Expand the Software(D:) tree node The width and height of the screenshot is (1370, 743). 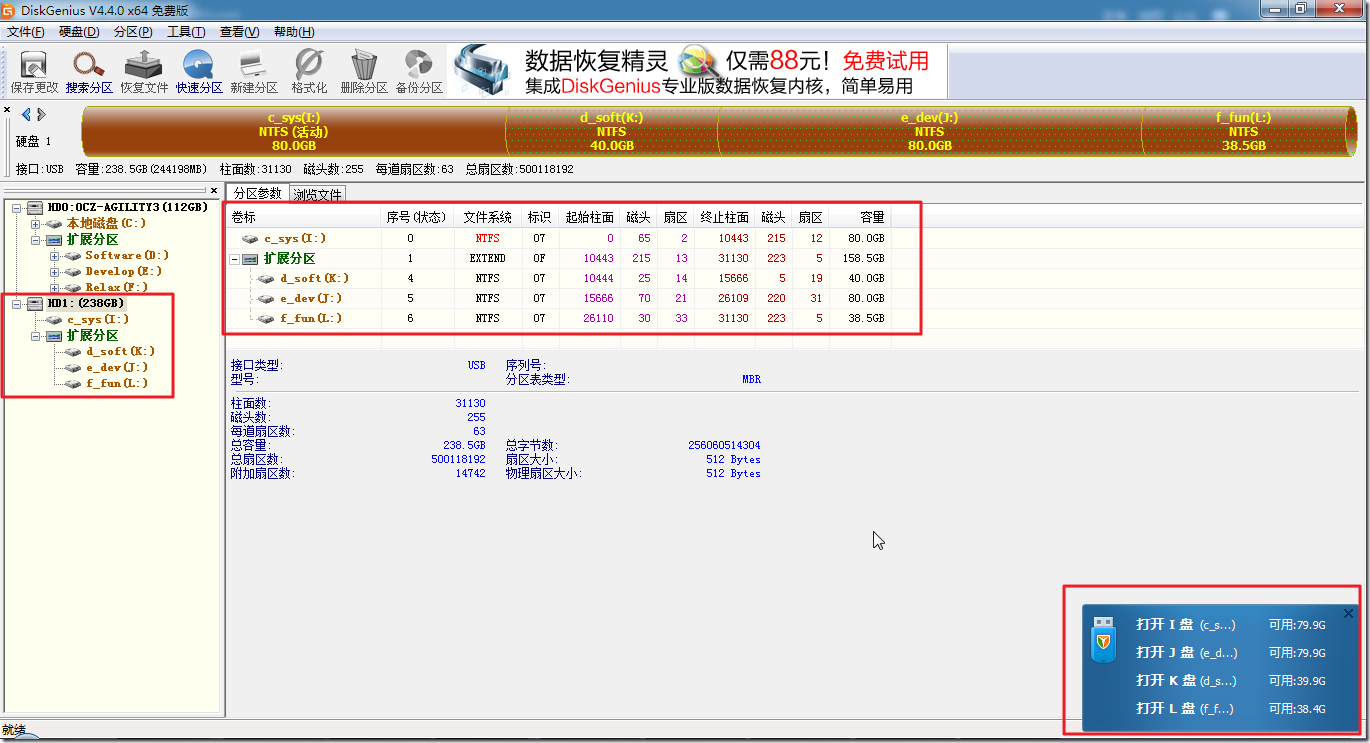pyautogui.click(x=54, y=255)
